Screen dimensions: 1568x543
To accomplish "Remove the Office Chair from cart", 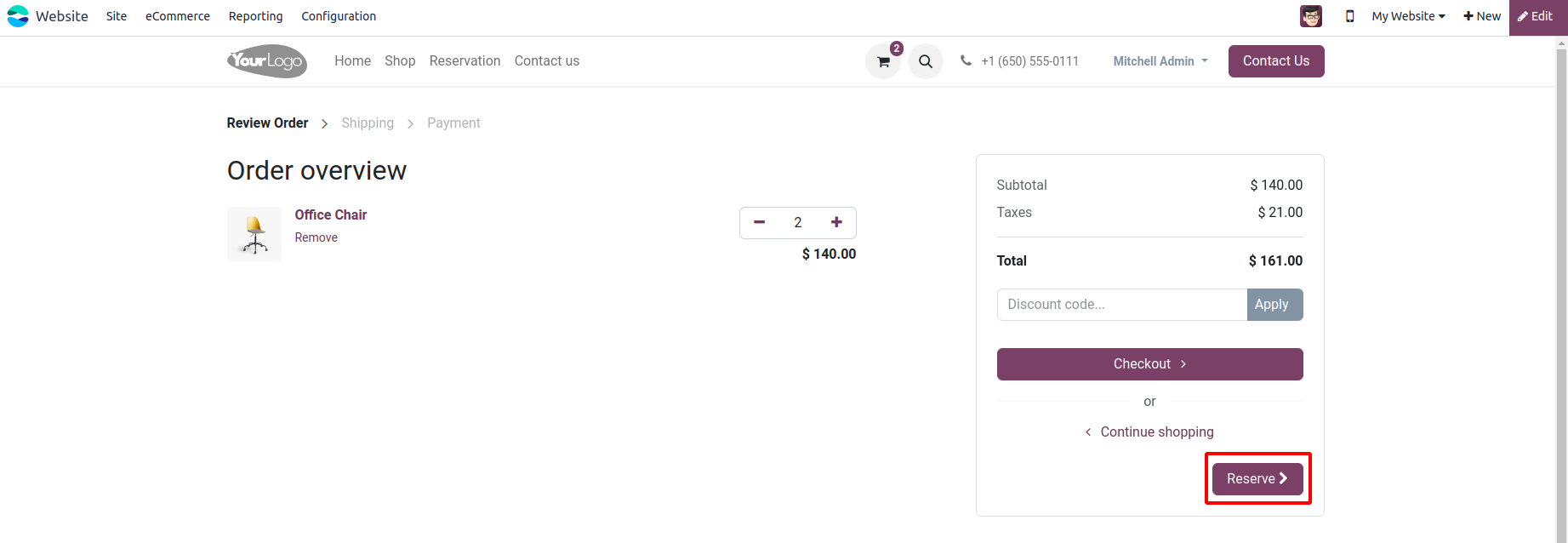I will [316, 237].
